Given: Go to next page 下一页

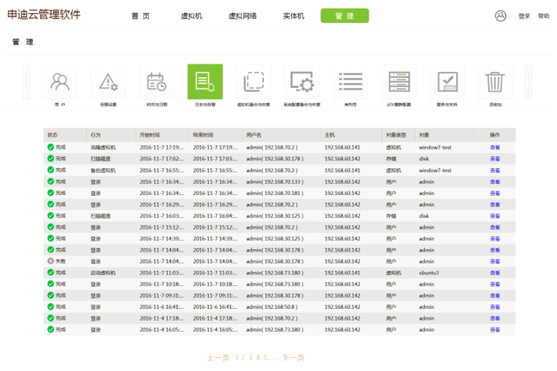Looking at the screenshot, I should (x=293, y=357).
